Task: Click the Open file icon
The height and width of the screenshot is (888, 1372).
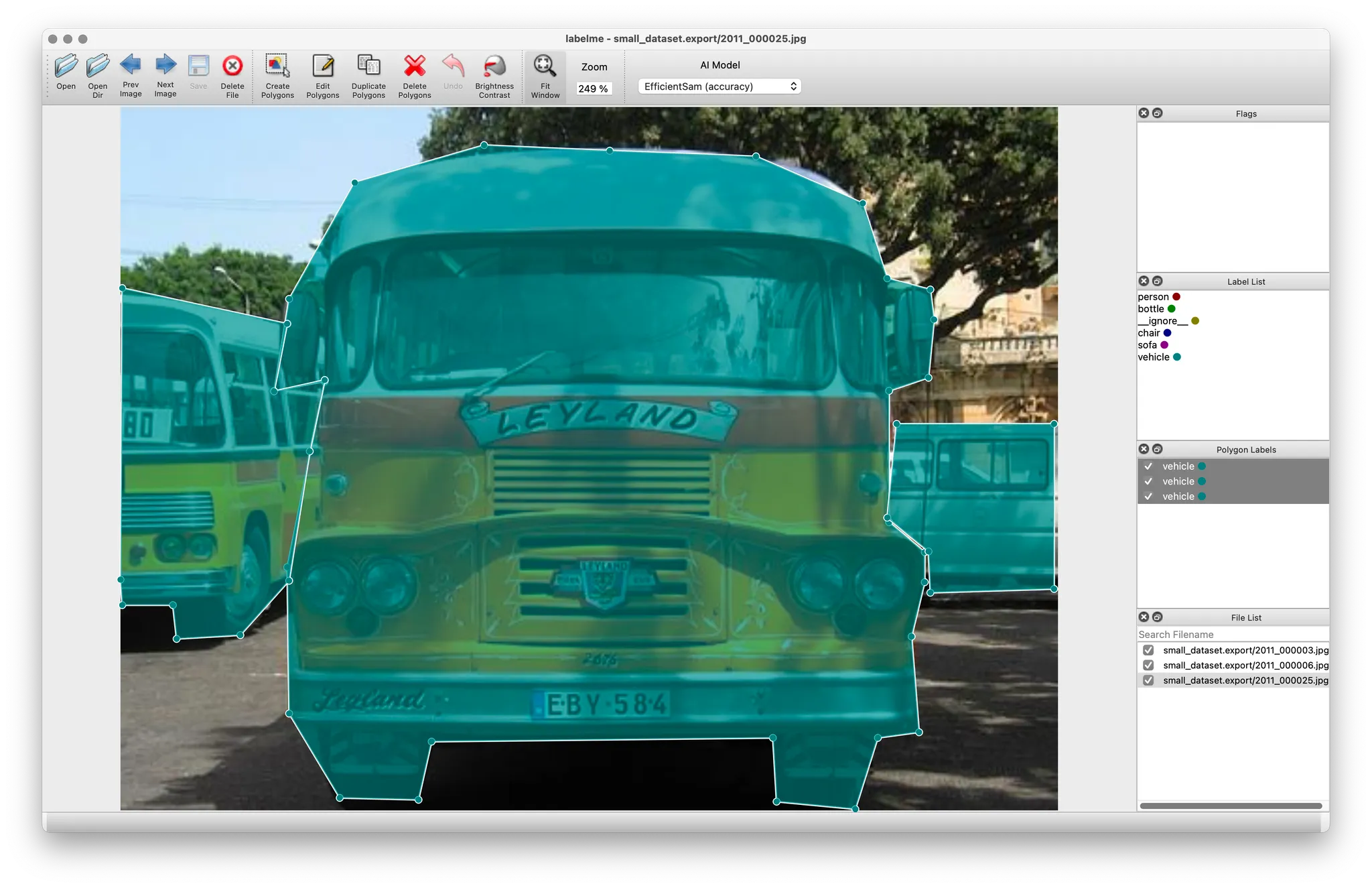Action: click(x=66, y=66)
